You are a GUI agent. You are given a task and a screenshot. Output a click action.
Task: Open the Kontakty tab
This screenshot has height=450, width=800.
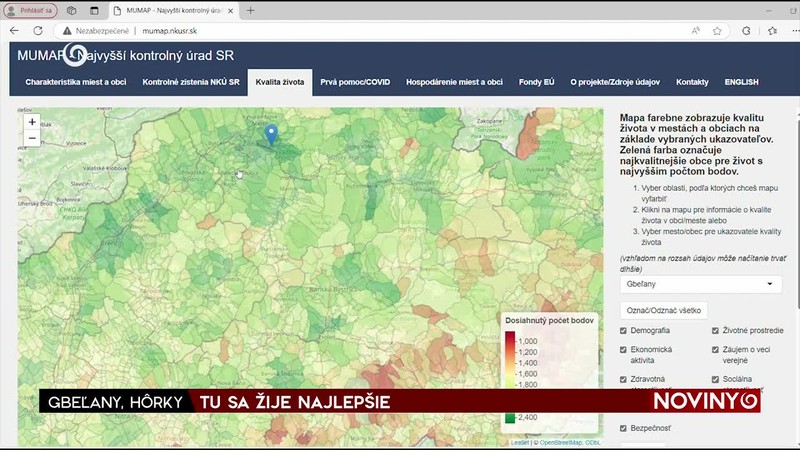[692, 82]
